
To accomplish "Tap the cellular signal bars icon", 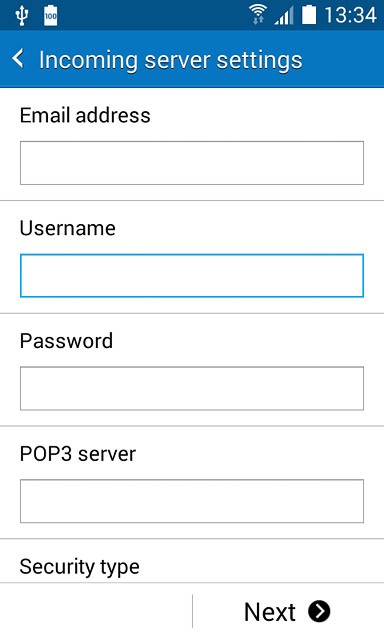I will click(x=284, y=16).
